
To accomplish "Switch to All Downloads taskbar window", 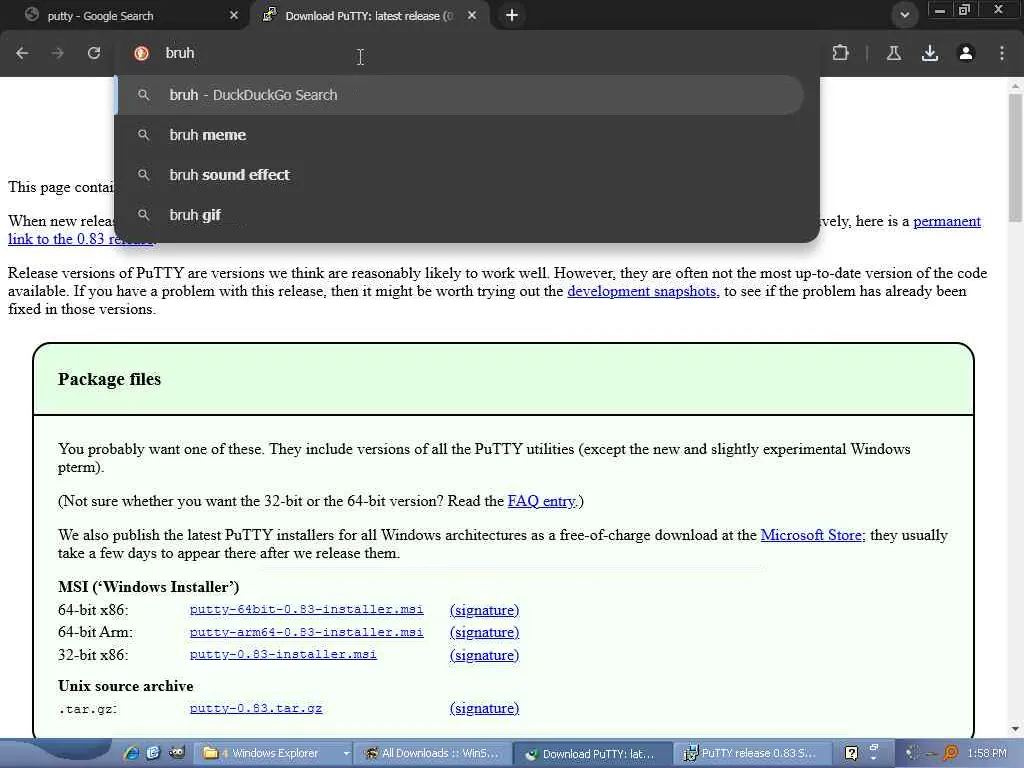I will [x=432, y=754].
